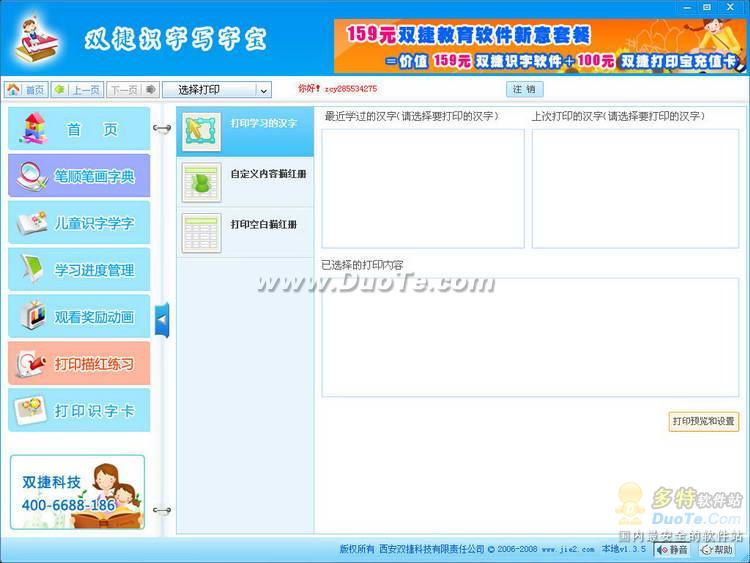Click the red pen tracing icon
Viewport: 750px width, 563px height.
coord(31,364)
